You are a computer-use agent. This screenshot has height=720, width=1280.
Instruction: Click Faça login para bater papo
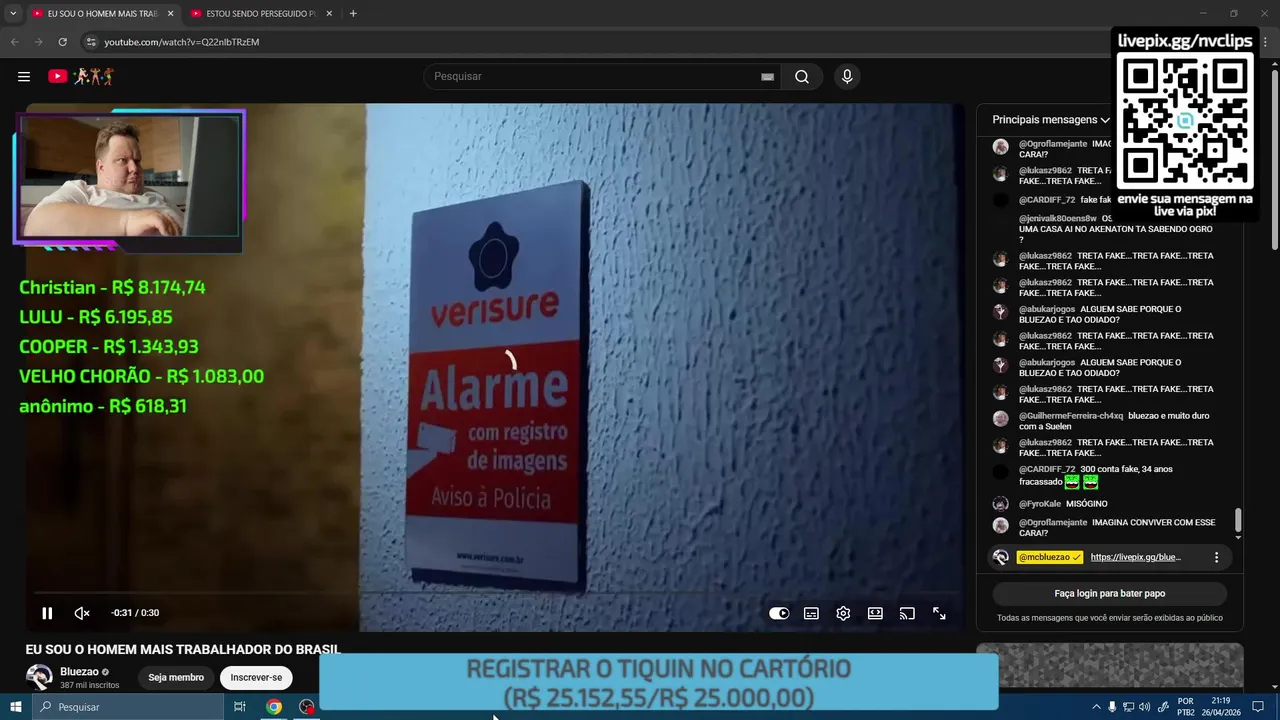[x=1110, y=593]
